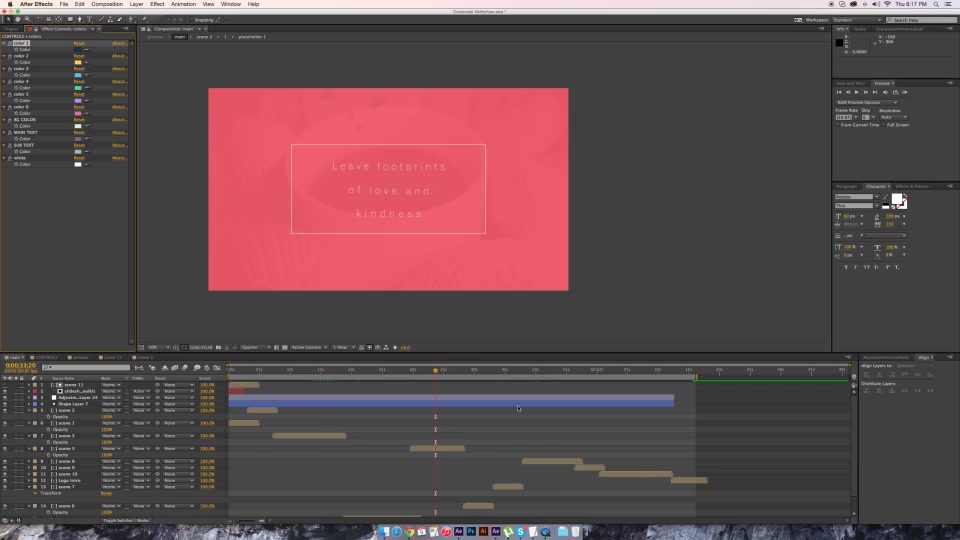Click the color 6 pink swatch
The image size is (960, 540).
pos(78,113)
